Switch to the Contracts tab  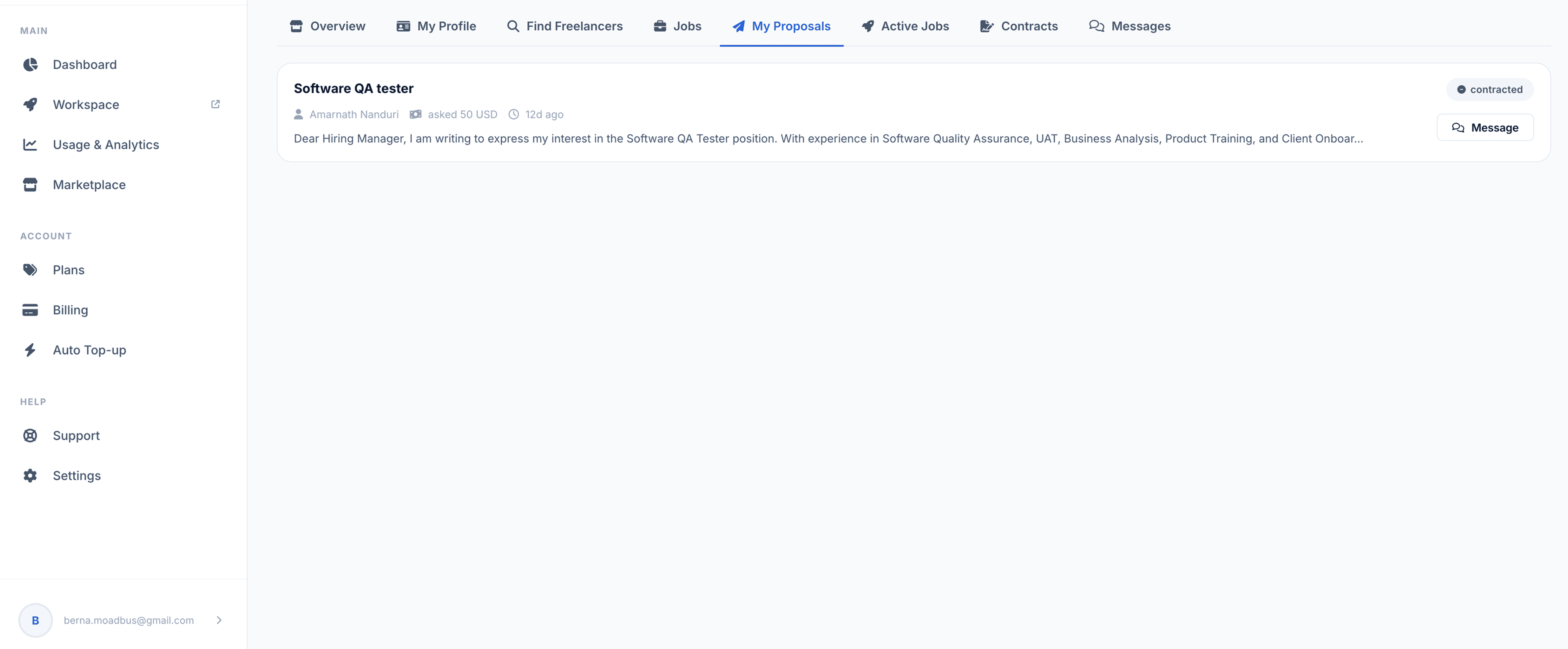[1019, 26]
